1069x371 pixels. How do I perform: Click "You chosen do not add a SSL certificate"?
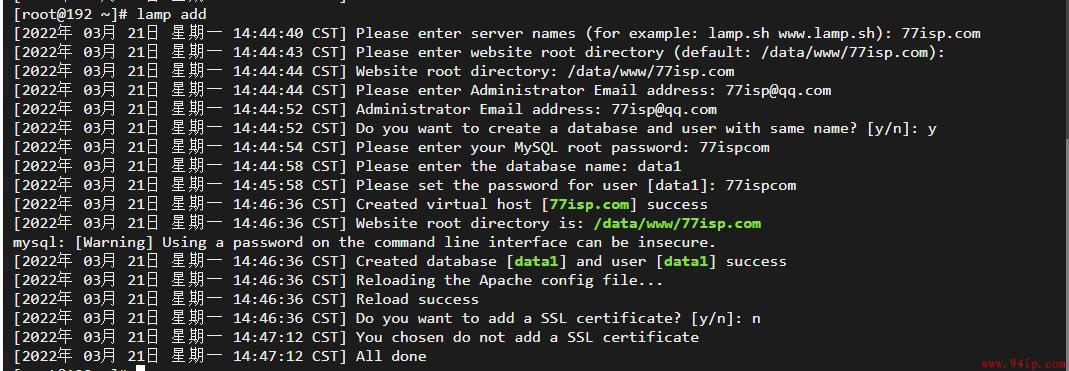pyautogui.click(x=527, y=337)
